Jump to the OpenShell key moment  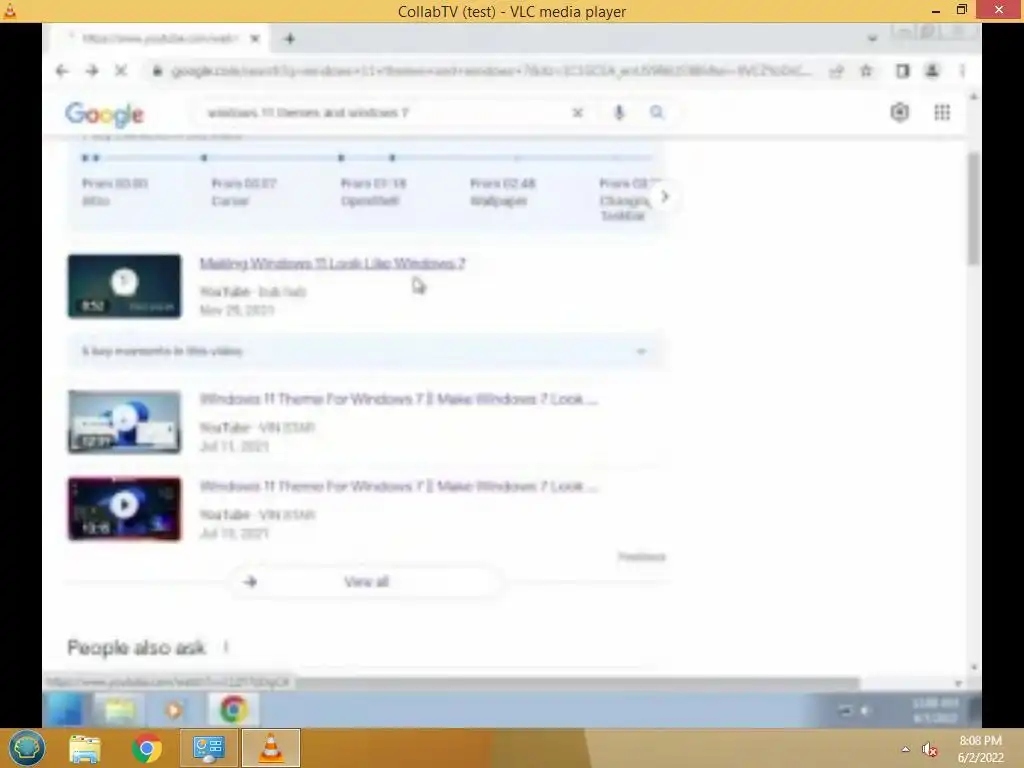[x=374, y=192]
